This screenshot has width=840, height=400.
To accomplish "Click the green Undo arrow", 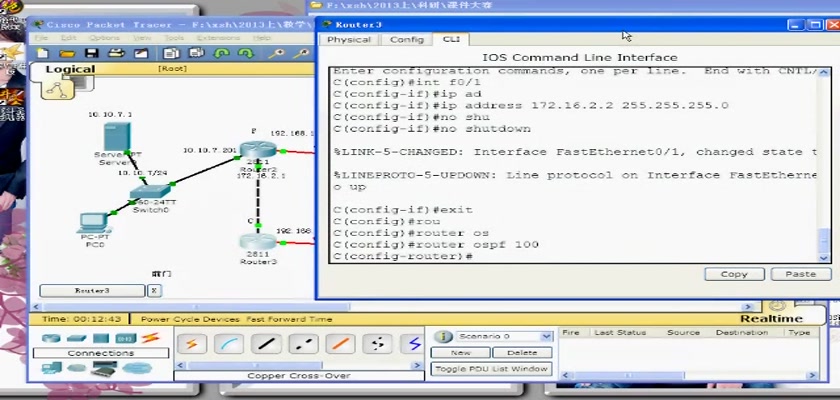I will pyautogui.click(x=221, y=53).
